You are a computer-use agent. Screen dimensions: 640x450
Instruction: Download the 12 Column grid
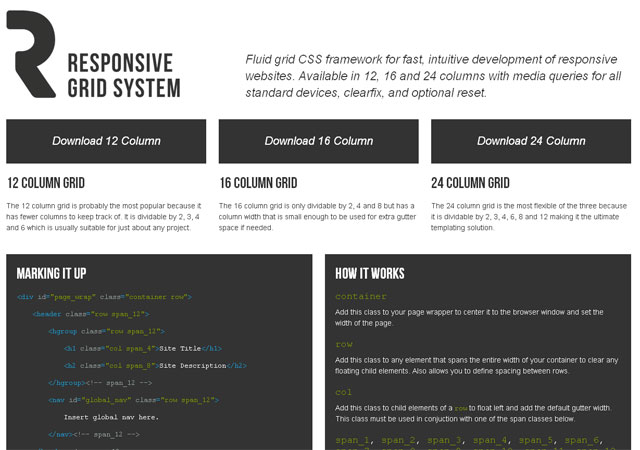(x=106, y=141)
